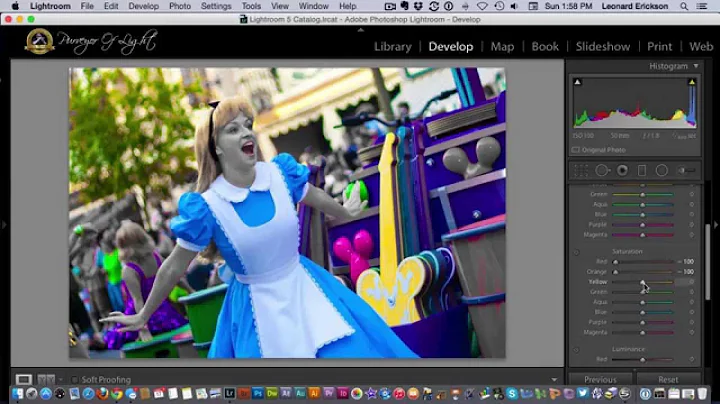Screen dimensions: 720x404
Task: Open Notification Center icon in menu bar
Action: (702, 6)
